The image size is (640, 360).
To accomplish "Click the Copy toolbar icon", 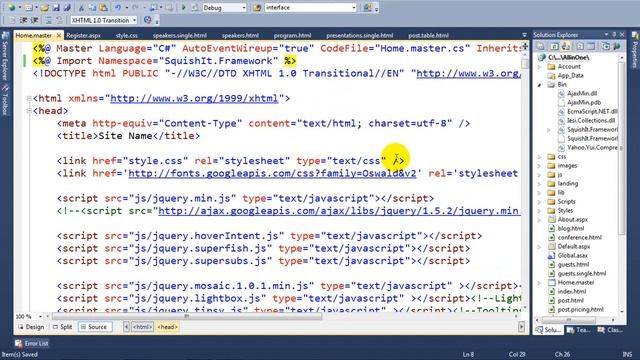I will click(92, 7).
